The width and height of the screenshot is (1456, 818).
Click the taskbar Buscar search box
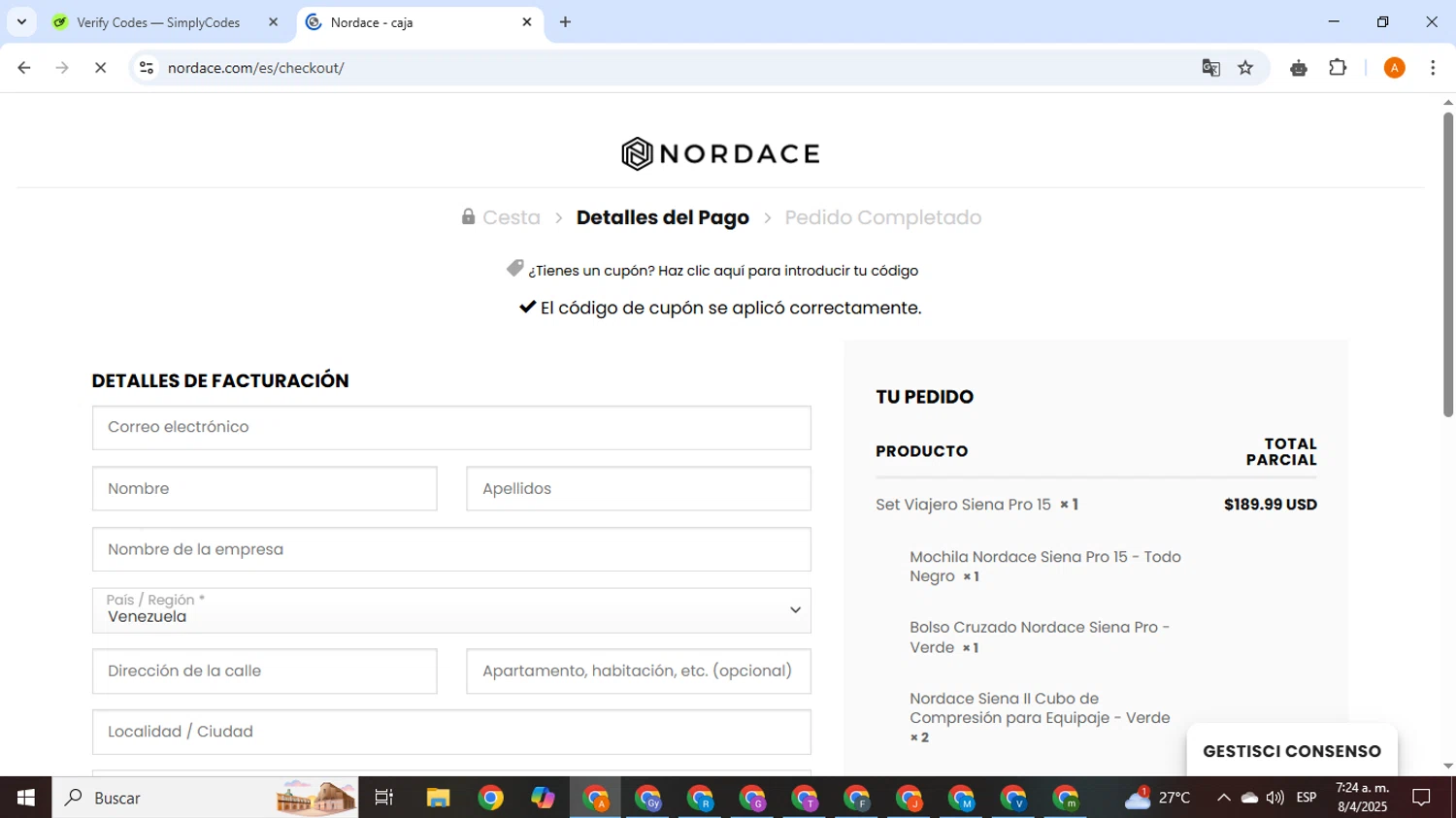click(205, 798)
